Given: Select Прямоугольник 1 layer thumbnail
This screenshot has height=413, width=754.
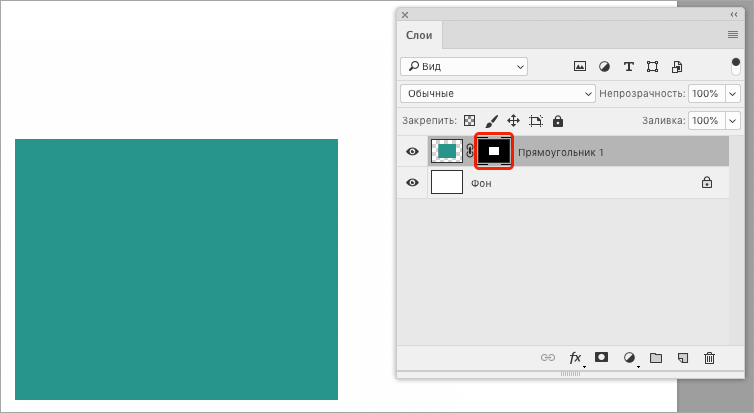Looking at the screenshot, I should [447, 151].
